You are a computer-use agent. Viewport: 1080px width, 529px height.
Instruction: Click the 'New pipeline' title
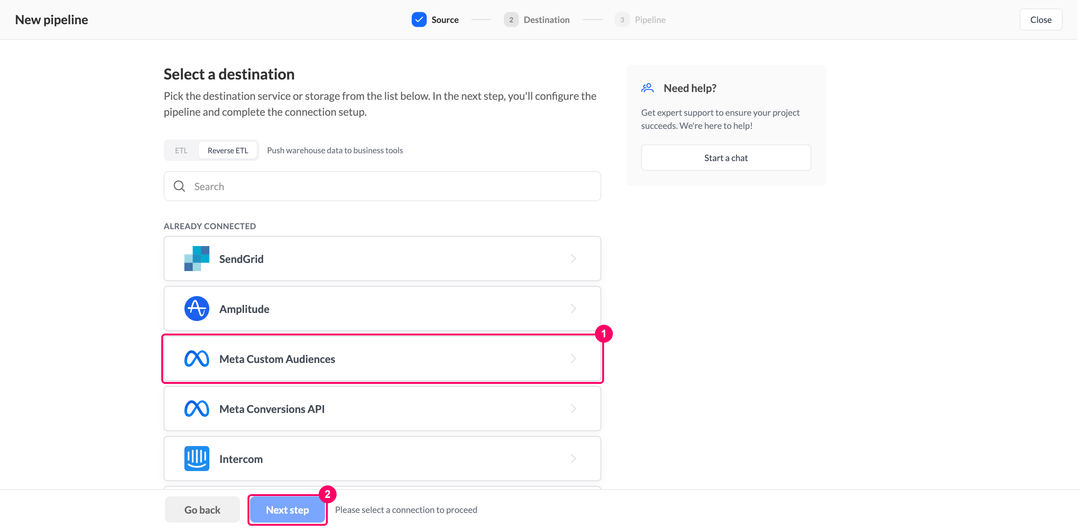pyautogui.click(x=52, y=20)
